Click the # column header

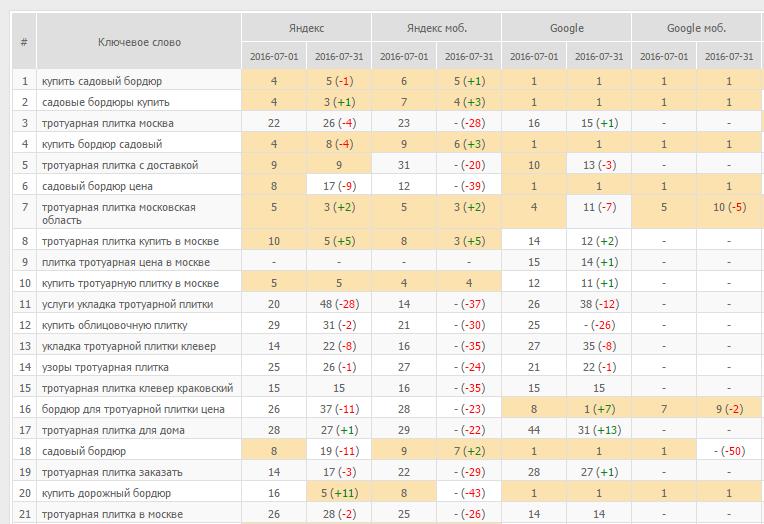click(24, 42)
